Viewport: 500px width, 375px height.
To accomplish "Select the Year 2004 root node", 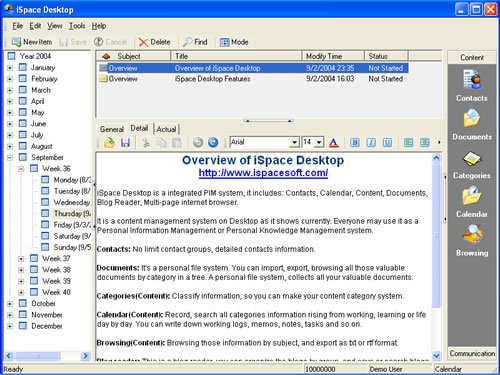I will [x=35, y=56].
